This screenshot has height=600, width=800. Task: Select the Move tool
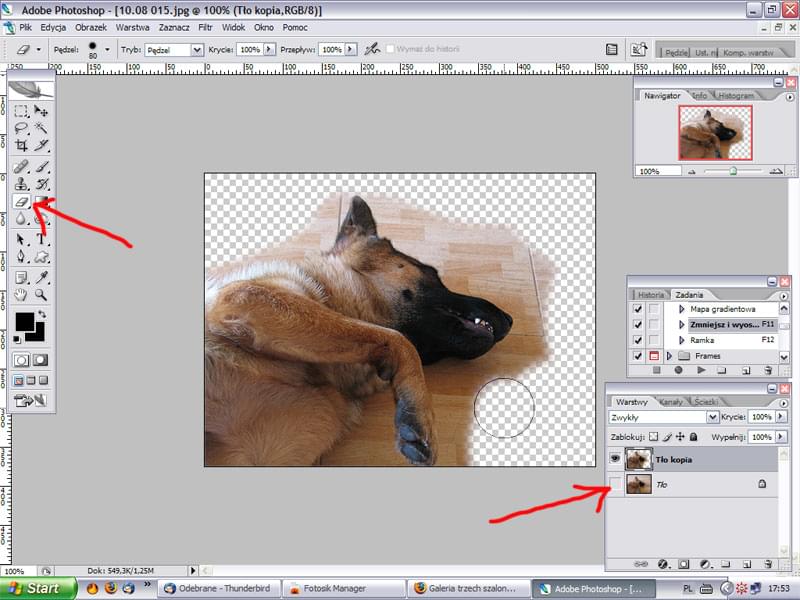point(41,111)
